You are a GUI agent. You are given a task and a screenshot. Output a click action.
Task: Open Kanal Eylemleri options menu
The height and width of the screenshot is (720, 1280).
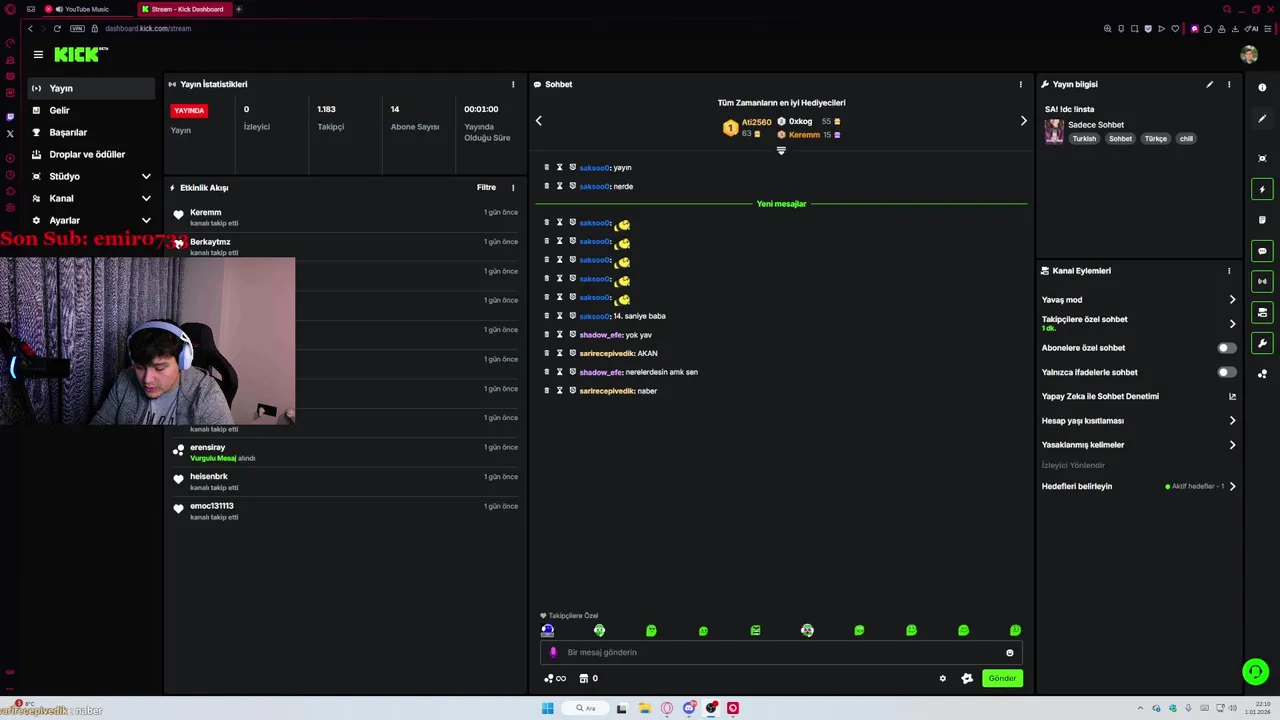tap(1229, 271)
